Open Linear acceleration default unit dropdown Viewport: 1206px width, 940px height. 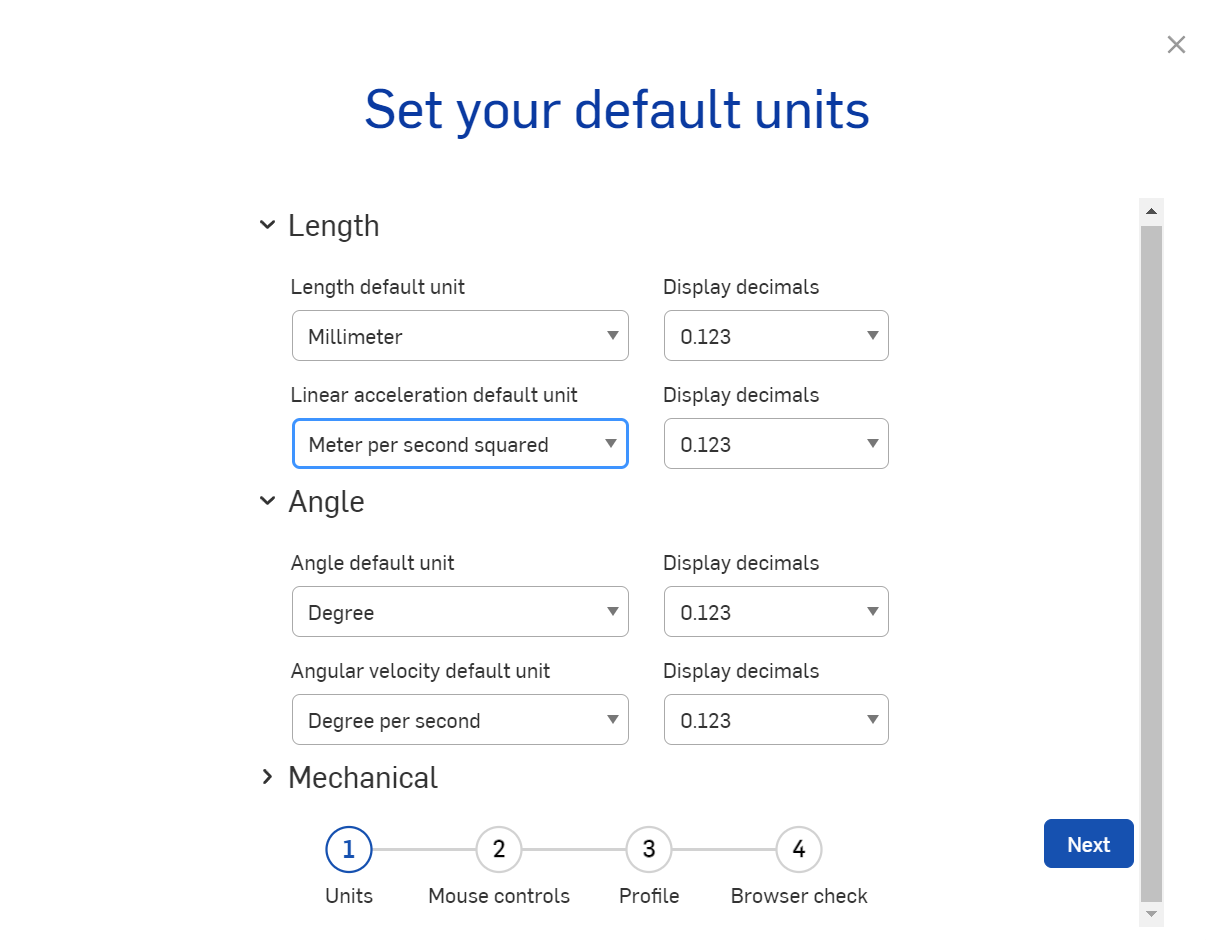click(x=460, y=444)
